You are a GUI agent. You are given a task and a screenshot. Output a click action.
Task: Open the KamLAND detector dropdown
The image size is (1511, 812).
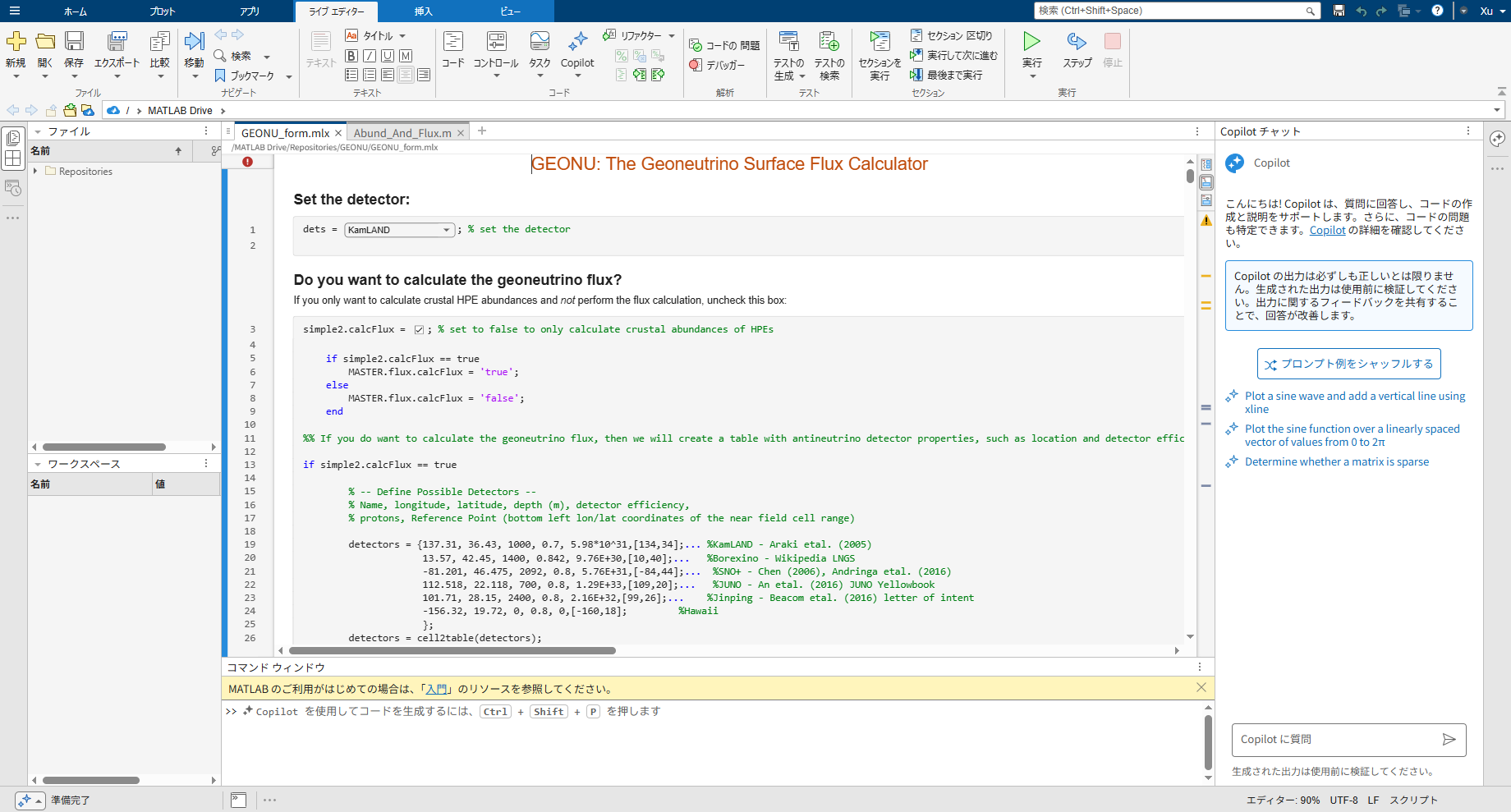point(446,230)
